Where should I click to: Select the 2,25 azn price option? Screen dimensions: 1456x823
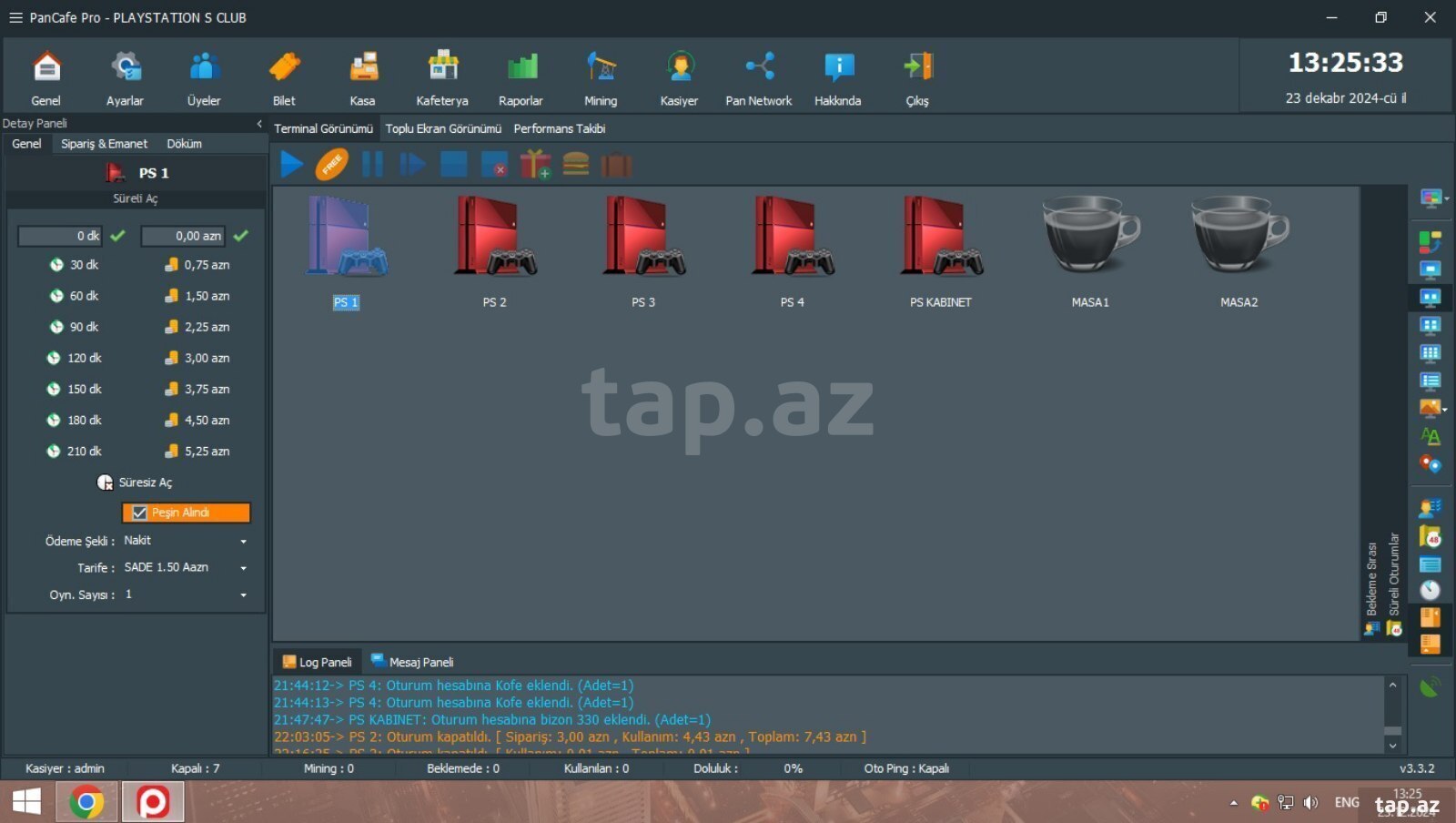pyautogui.click(x=197, y=327)
